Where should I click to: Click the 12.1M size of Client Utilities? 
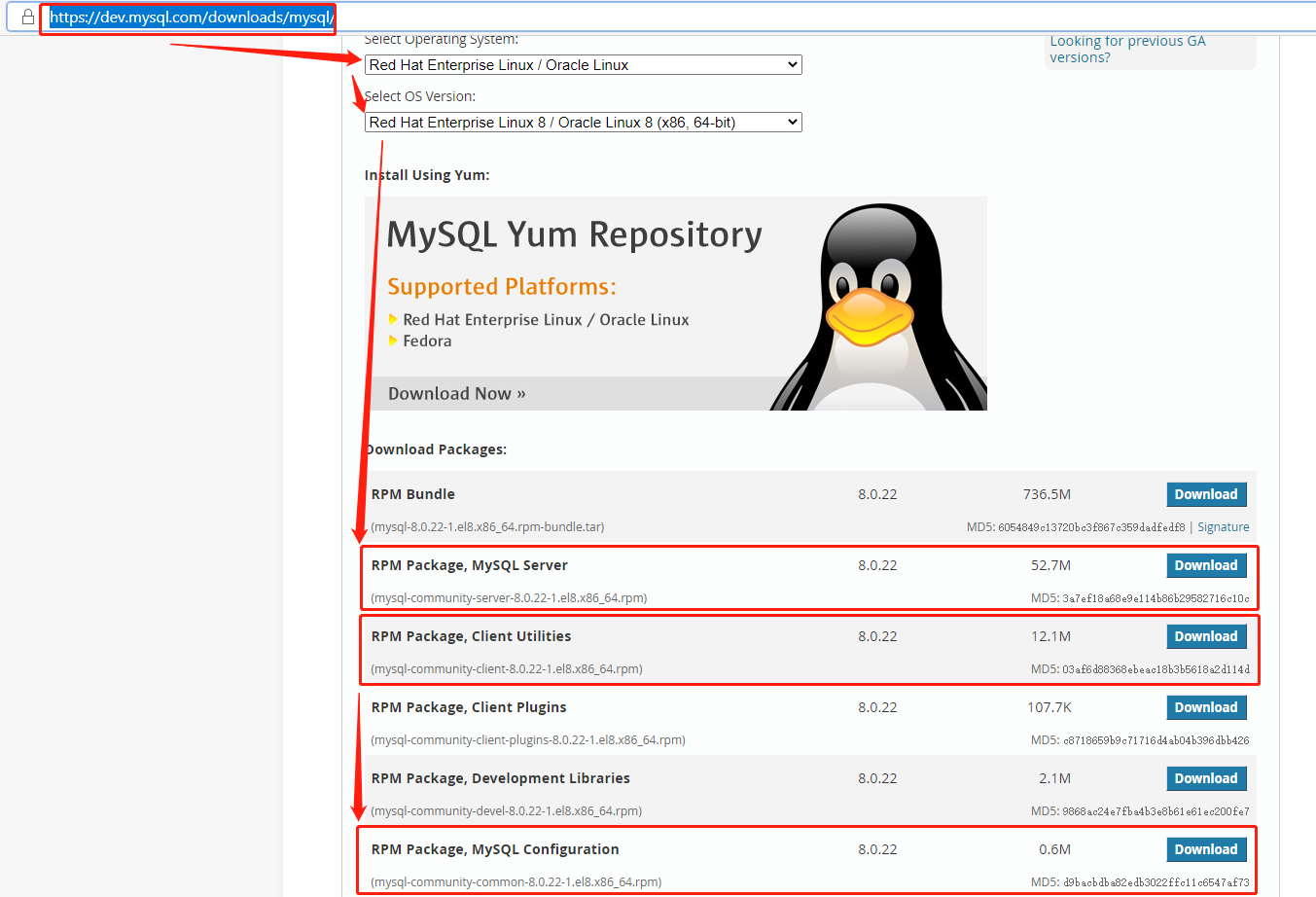pos(1050,636)
